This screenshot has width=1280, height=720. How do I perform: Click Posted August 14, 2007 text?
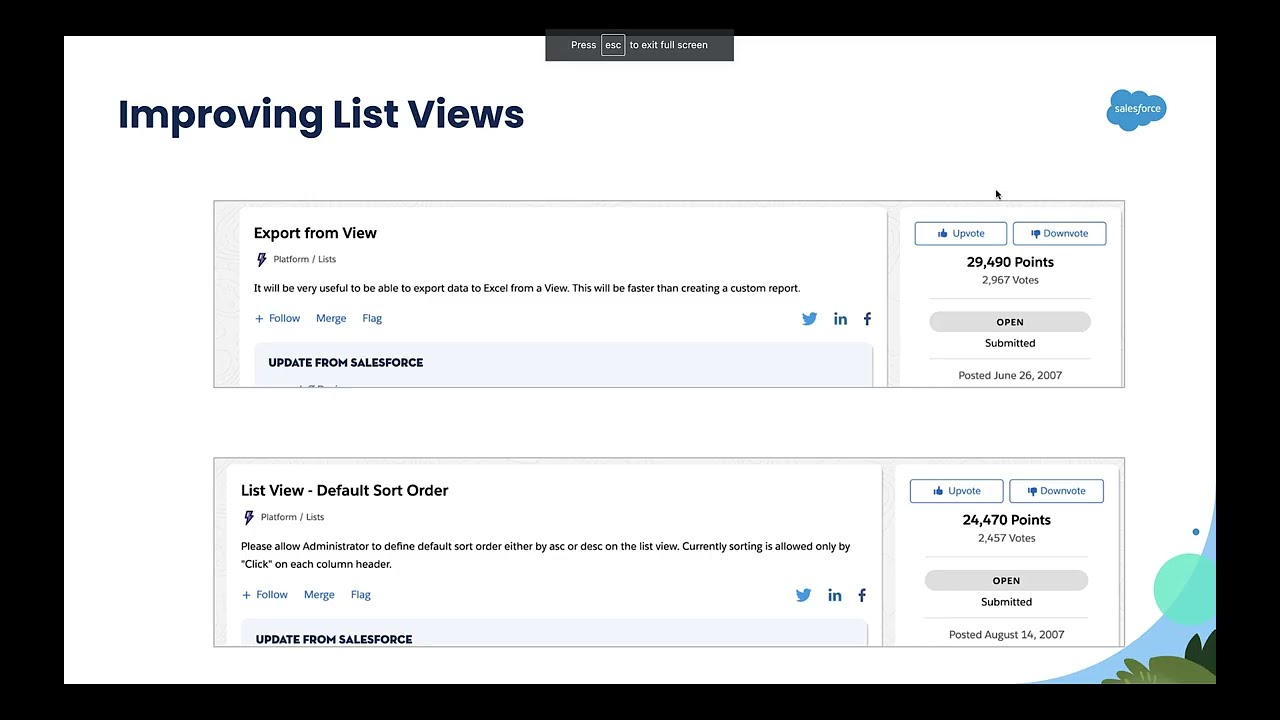[1006, 634]
